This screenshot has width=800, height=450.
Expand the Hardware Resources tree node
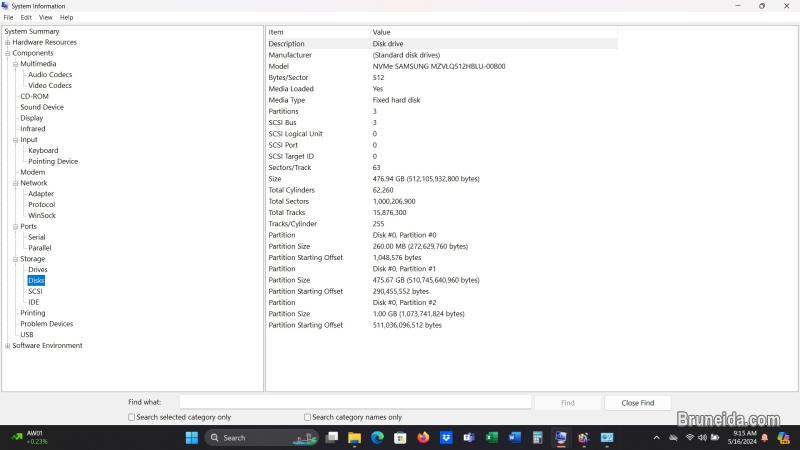pyautogui.click(x=8, y=42)
